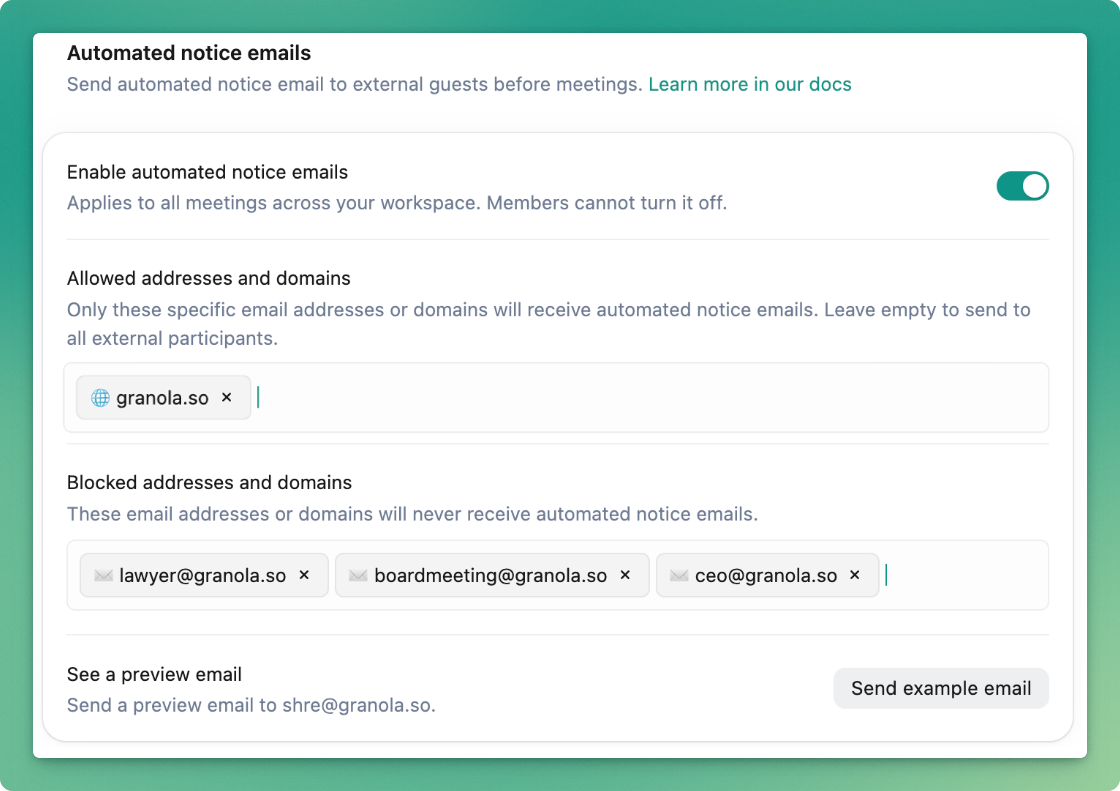Select the granola.so domain chip label
1120x791 pixels.
(162, 398)
